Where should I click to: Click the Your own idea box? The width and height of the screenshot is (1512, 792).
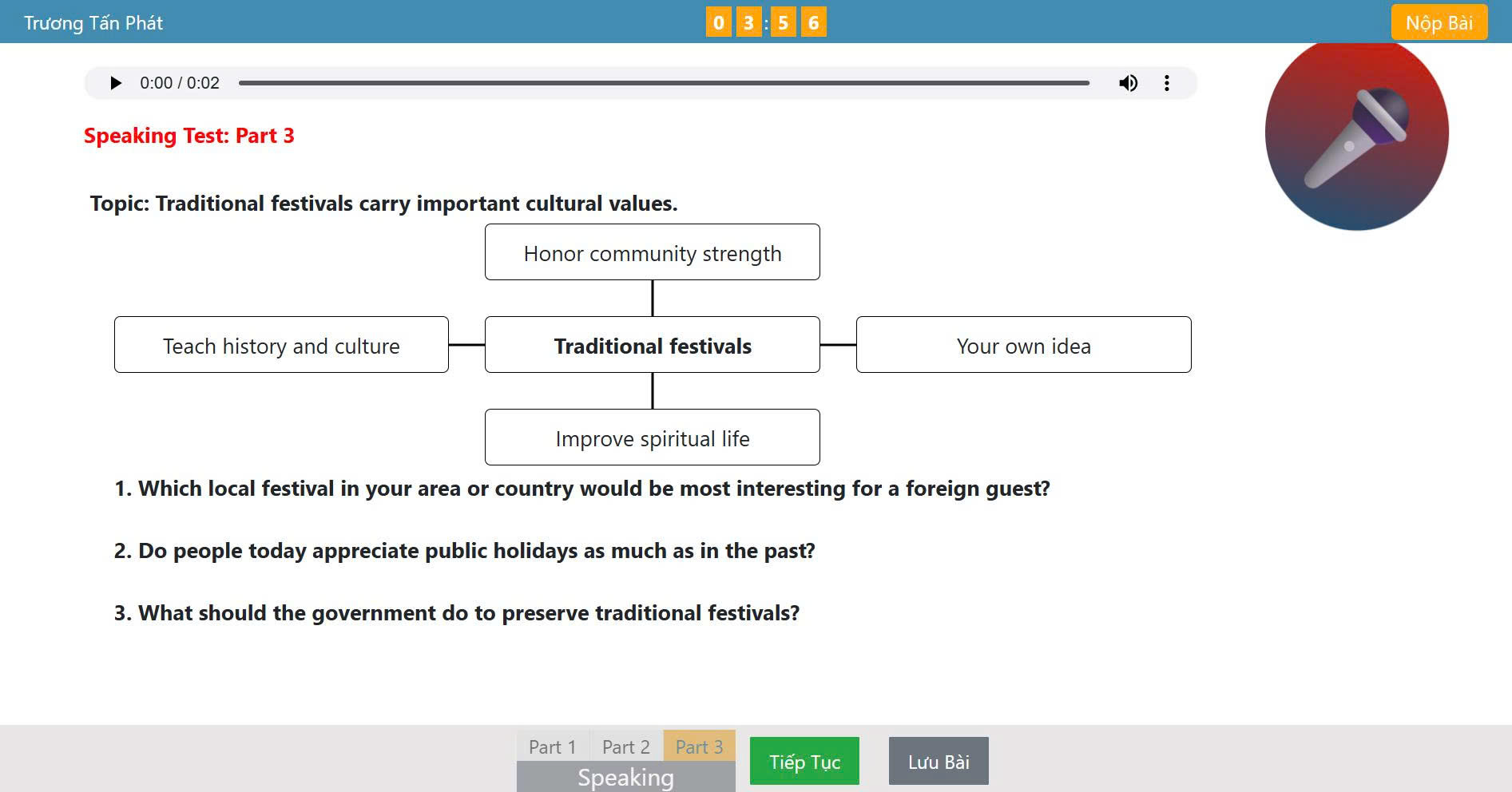tap(1023, 346)
